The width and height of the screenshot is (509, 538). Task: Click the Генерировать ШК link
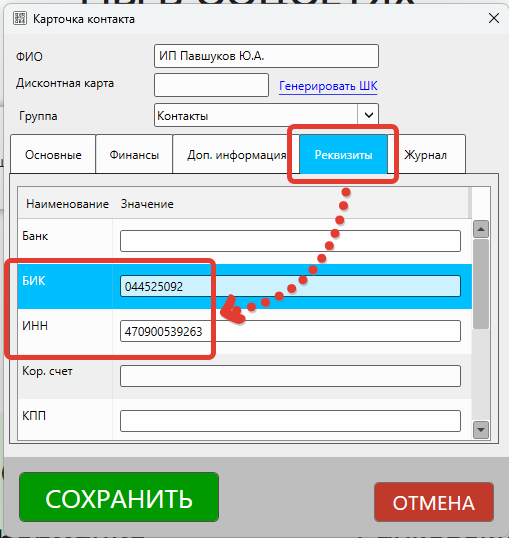point(328,86)
